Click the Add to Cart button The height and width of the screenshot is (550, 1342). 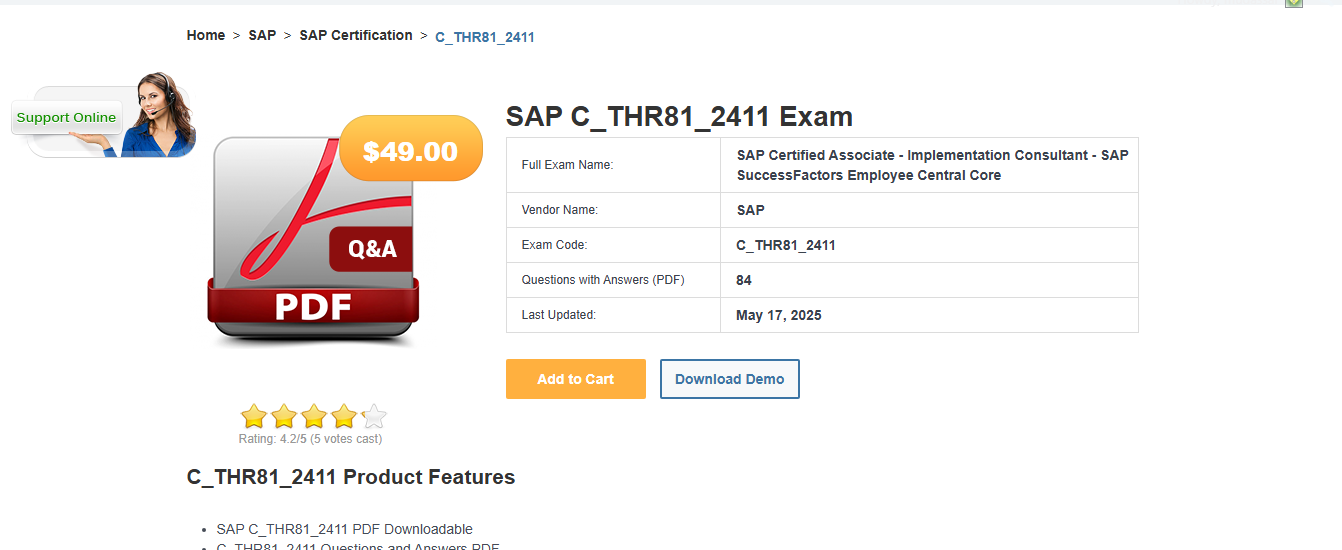[x=575, y=379]
